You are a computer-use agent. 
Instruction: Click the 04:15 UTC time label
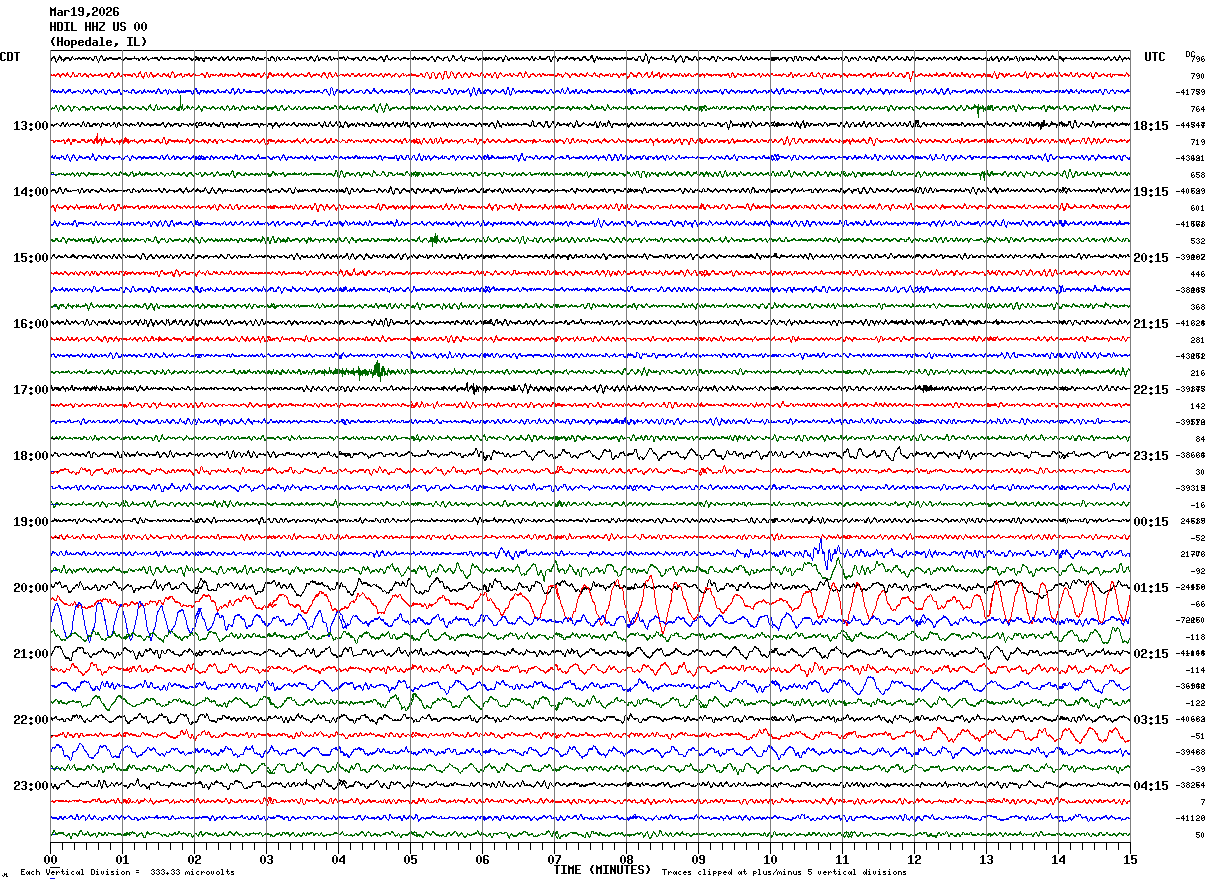(x=1151, y=786)
